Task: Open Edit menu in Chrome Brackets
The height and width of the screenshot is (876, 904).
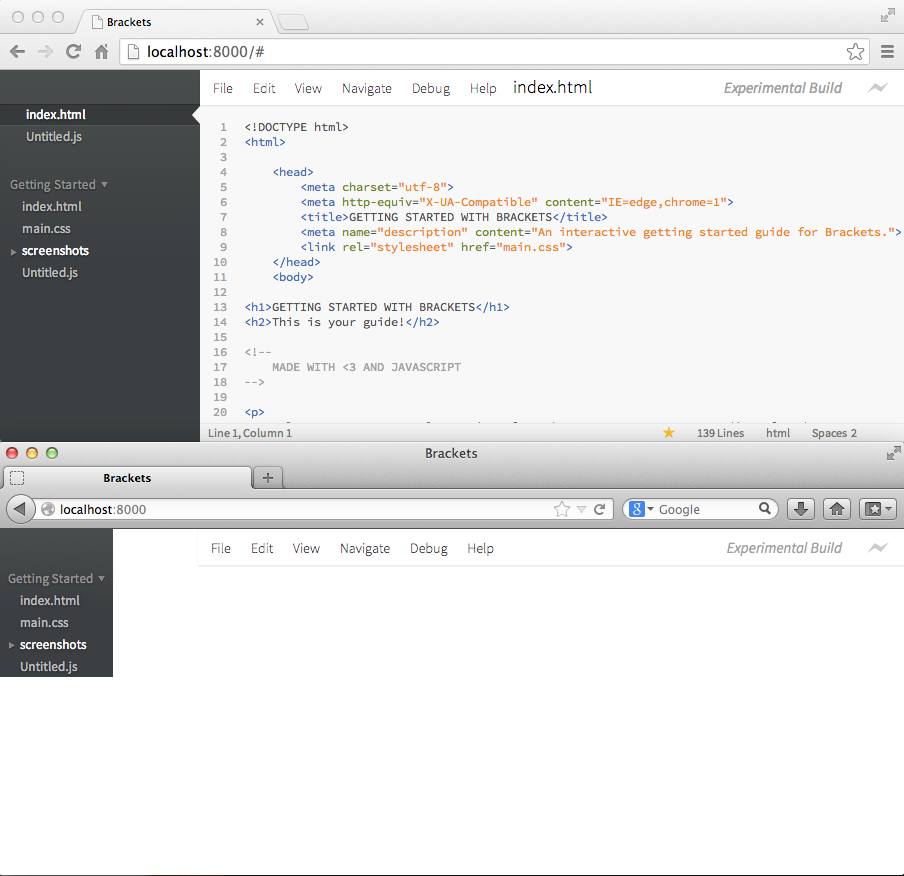Action: pos(264,88)
